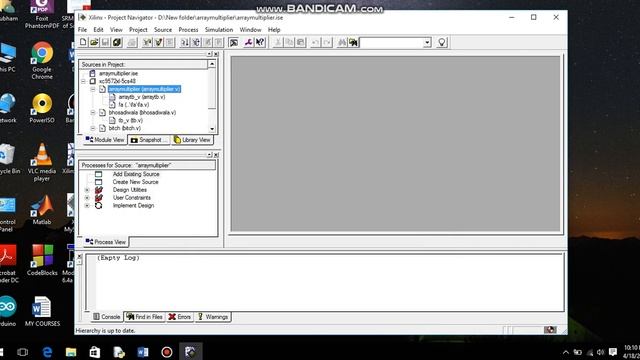Screen dimensions: 640x360
Task: Select the xc9572xl device tree node
Action: click(x=117, y=81)
